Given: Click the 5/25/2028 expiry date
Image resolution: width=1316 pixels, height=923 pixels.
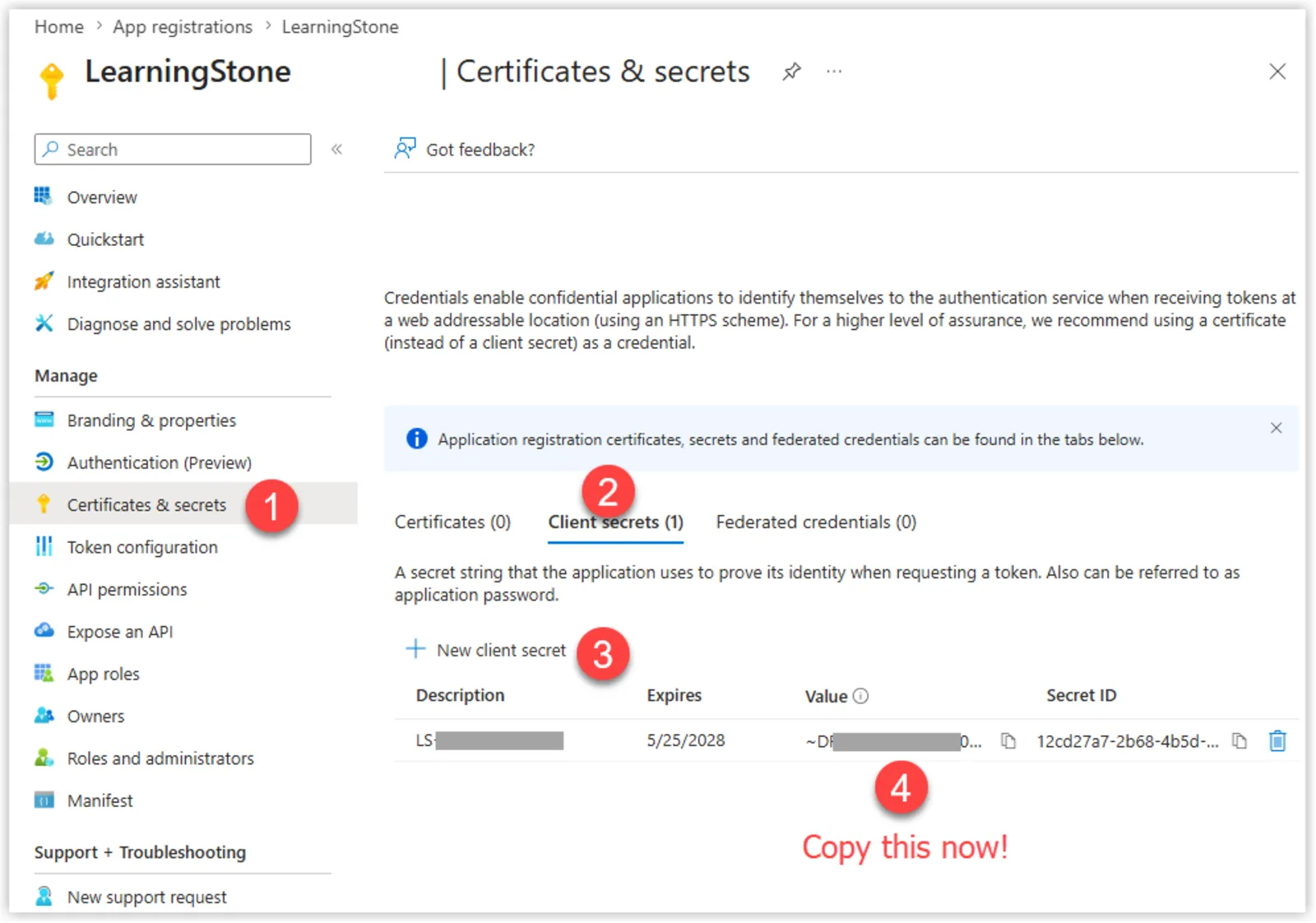Looking at the screenshot, I should (686, 740).
